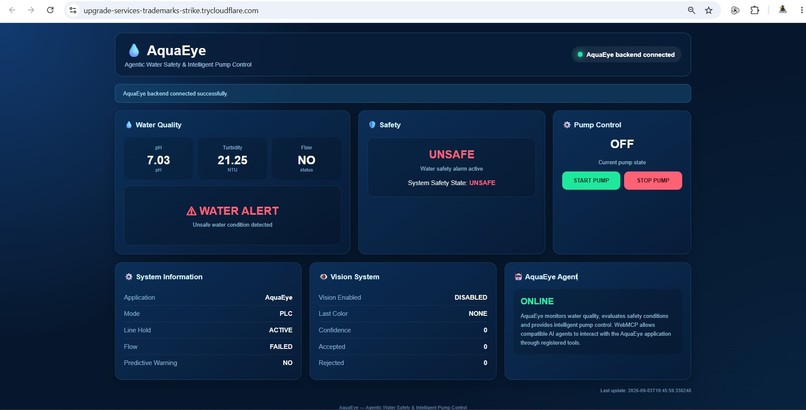
Task: Click the AquaEye title heading
Action: coord(176,50)
